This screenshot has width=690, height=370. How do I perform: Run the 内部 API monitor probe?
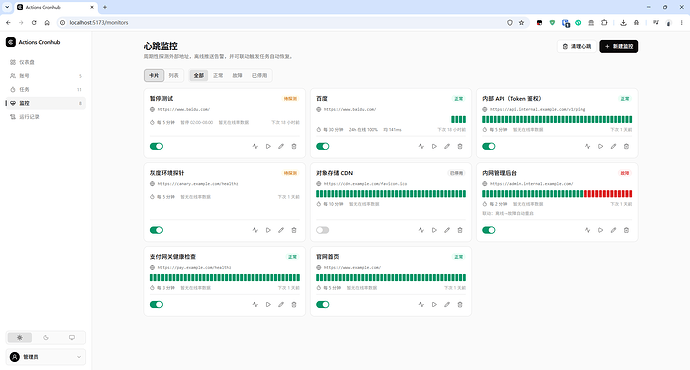[600, 147]
